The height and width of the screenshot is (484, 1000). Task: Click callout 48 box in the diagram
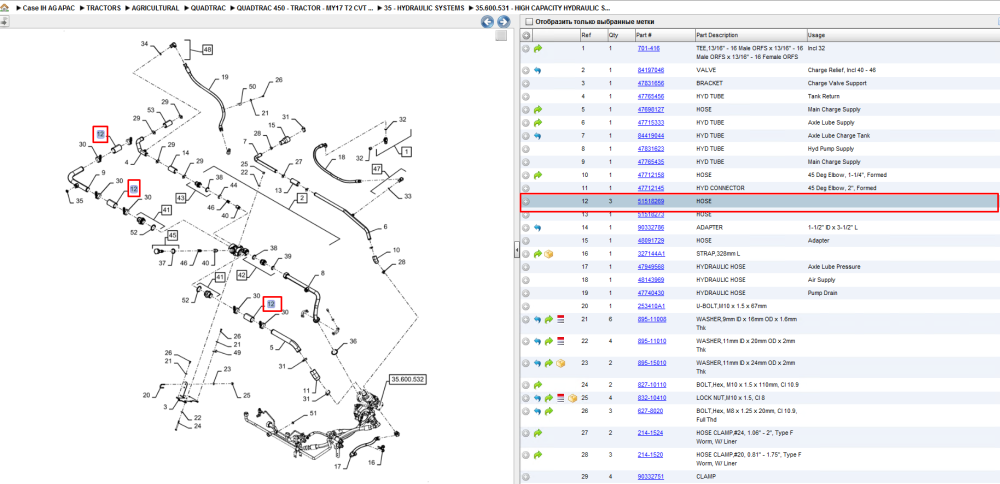point(207,49)
